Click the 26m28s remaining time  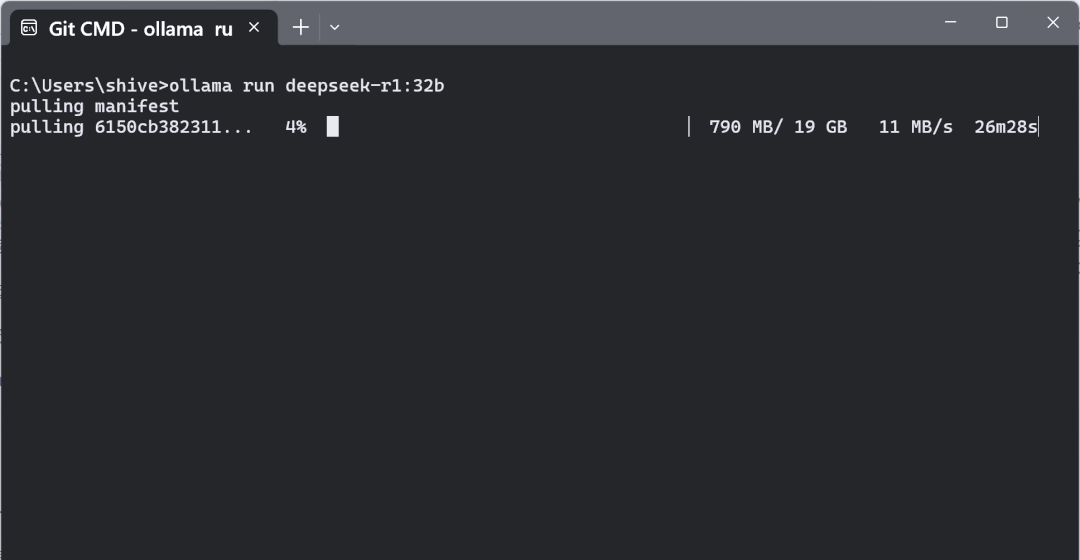click(1006, 127)
